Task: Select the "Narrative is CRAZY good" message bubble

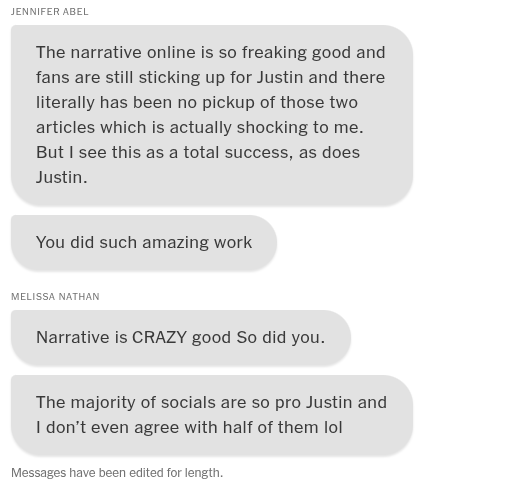Action: tap(181, 337)
